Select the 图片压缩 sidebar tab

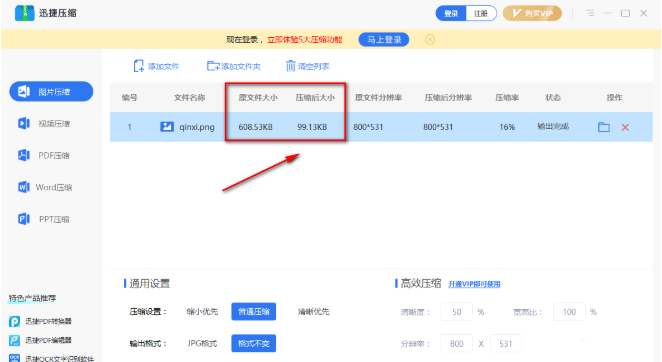(x=51, y=92)
